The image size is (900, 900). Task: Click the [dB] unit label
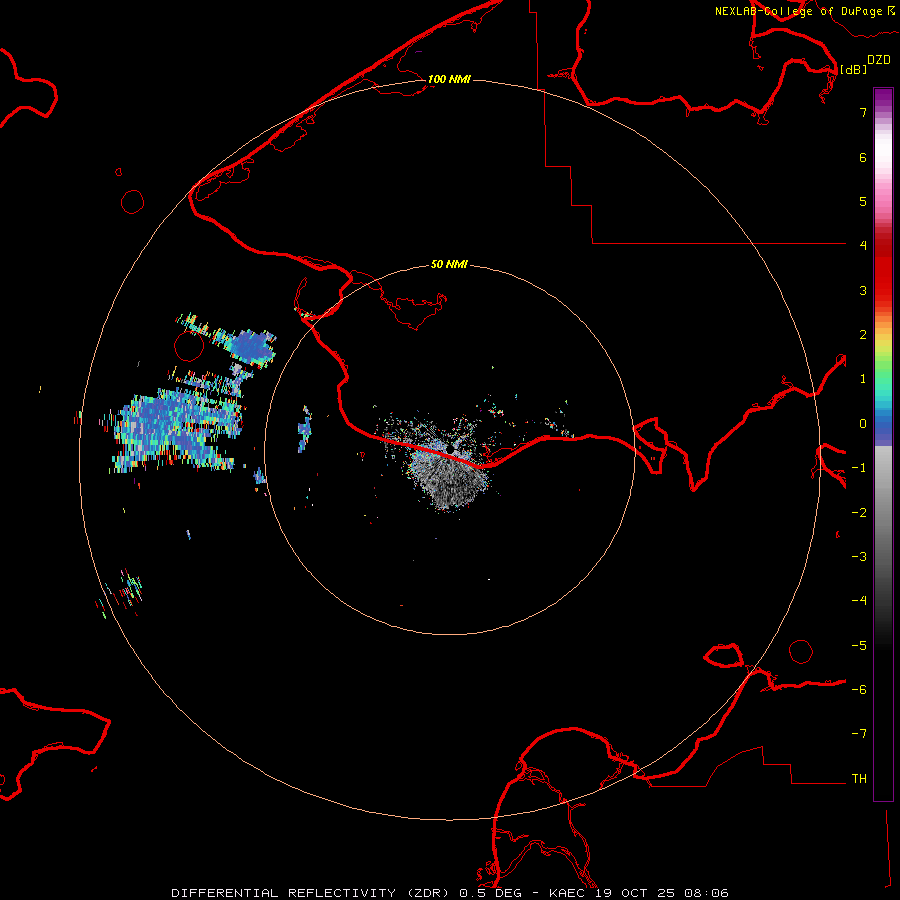pyautogui.click(x=853, y=69)
